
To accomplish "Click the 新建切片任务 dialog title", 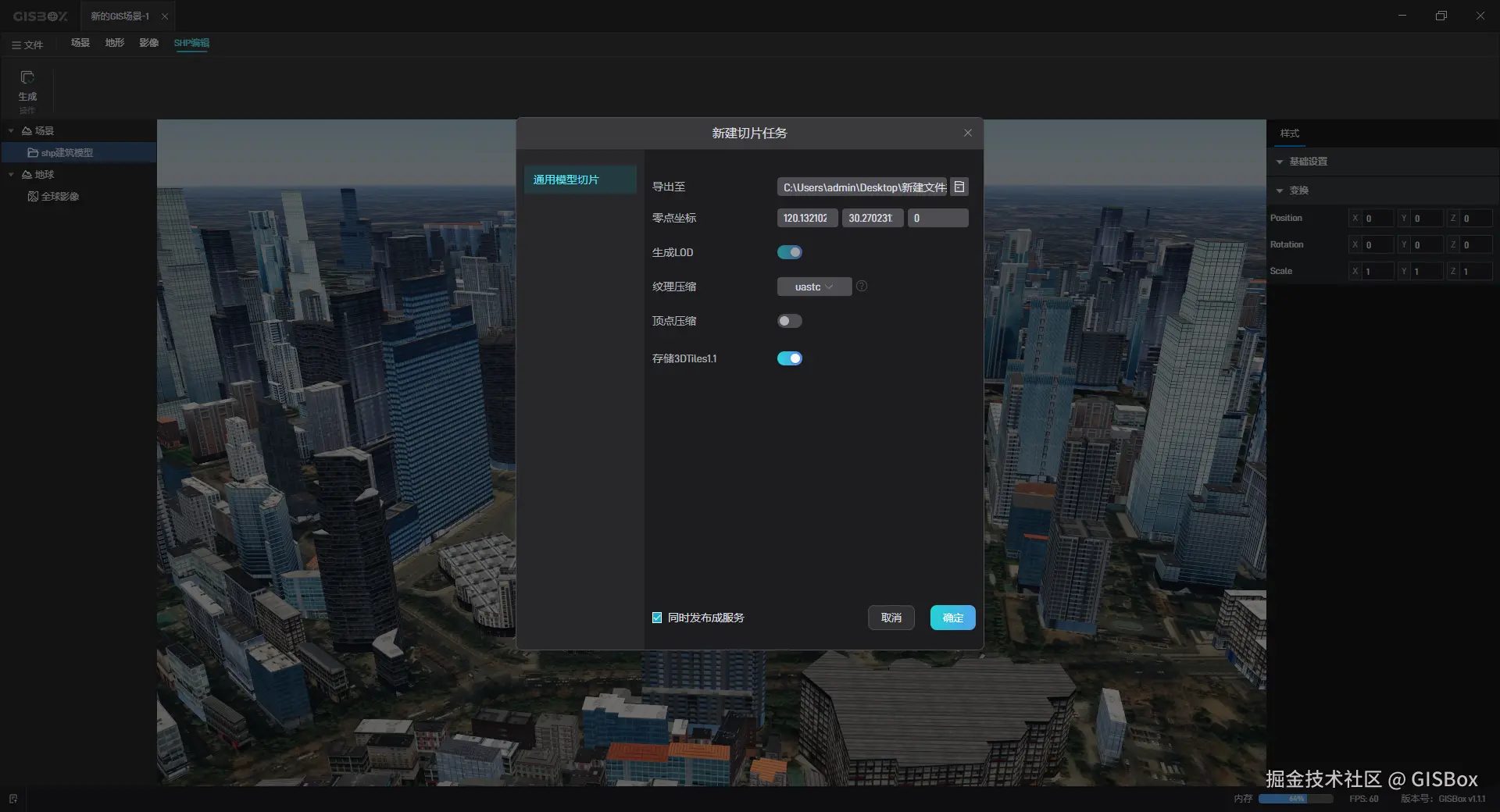I will (749, 134).
